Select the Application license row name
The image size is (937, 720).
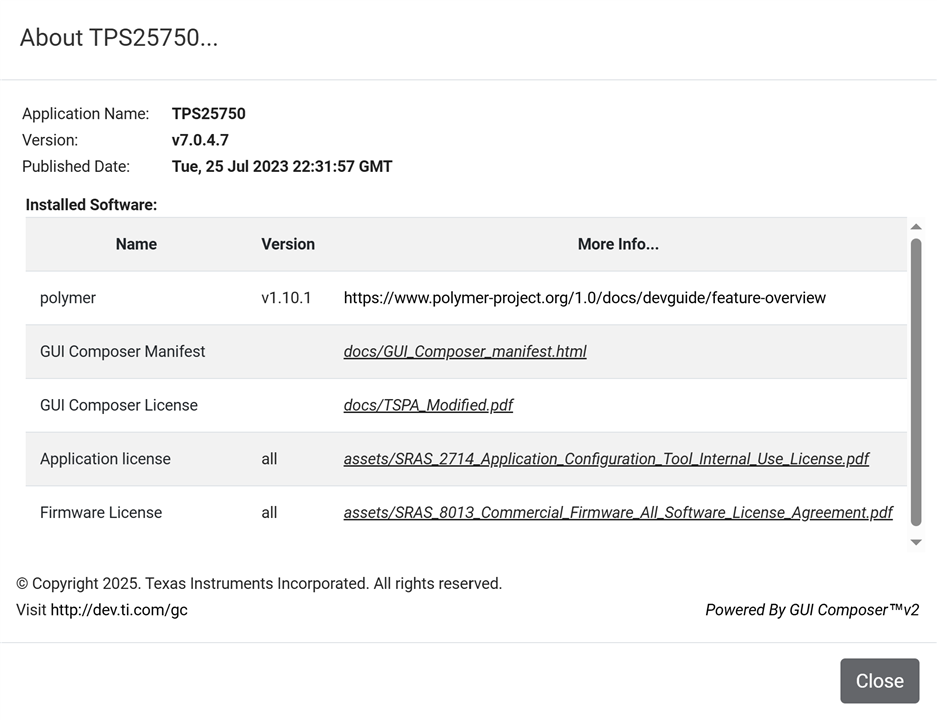105,459
